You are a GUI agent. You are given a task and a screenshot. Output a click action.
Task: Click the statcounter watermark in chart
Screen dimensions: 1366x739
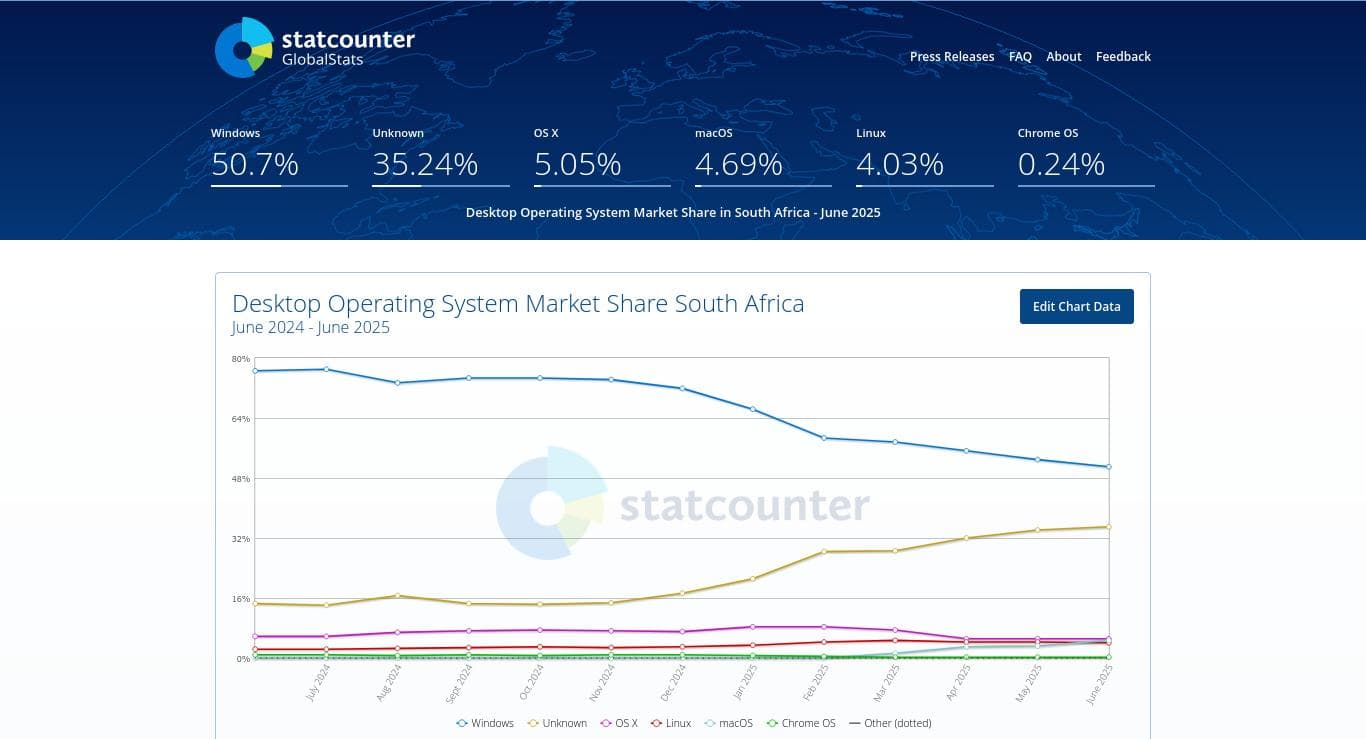pos(683,505)
